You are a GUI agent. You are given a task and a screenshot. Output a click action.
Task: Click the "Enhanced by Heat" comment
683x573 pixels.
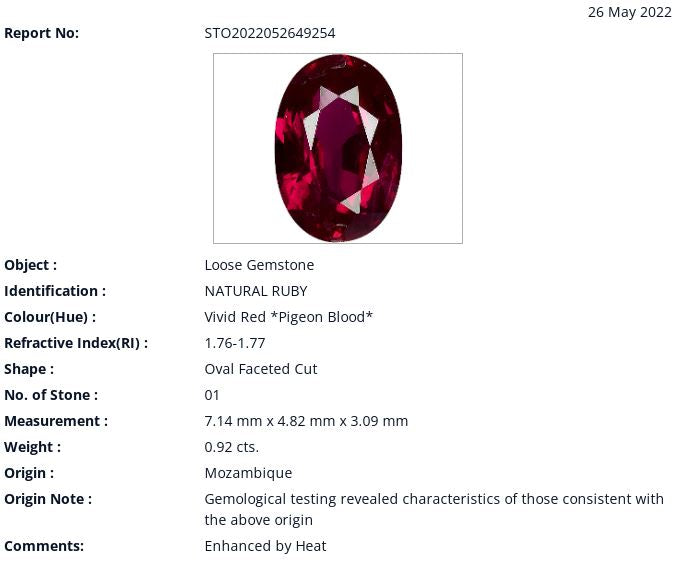(x=265, y=546)
